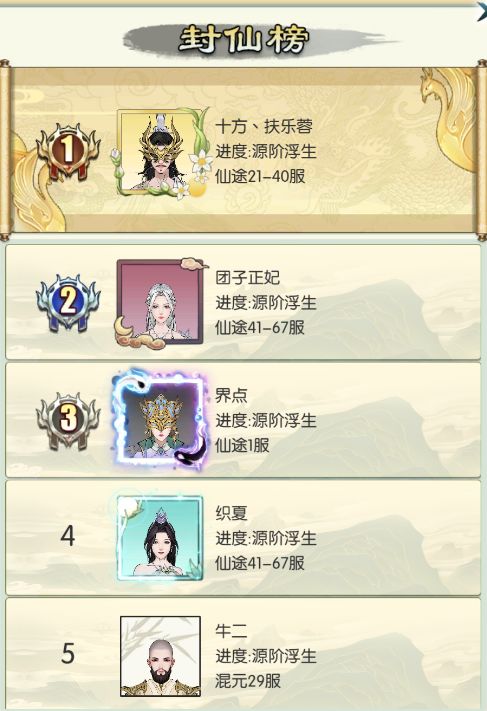The height and width of the screenshot is (711, 487).
Task: Select player name 界点
Action: [x=231, y=395]
